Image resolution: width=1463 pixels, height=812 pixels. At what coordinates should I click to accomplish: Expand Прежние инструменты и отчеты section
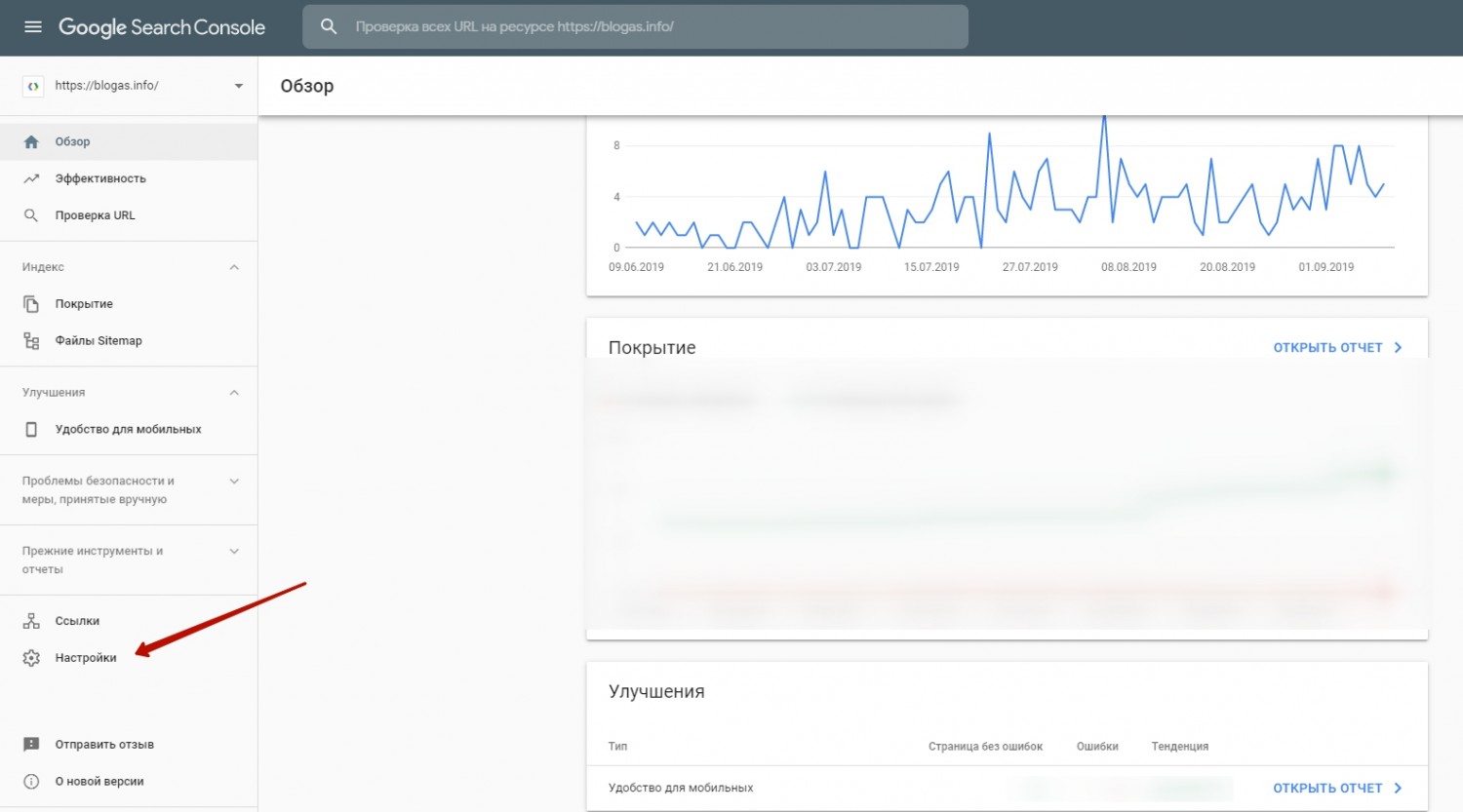coord(234,552)
